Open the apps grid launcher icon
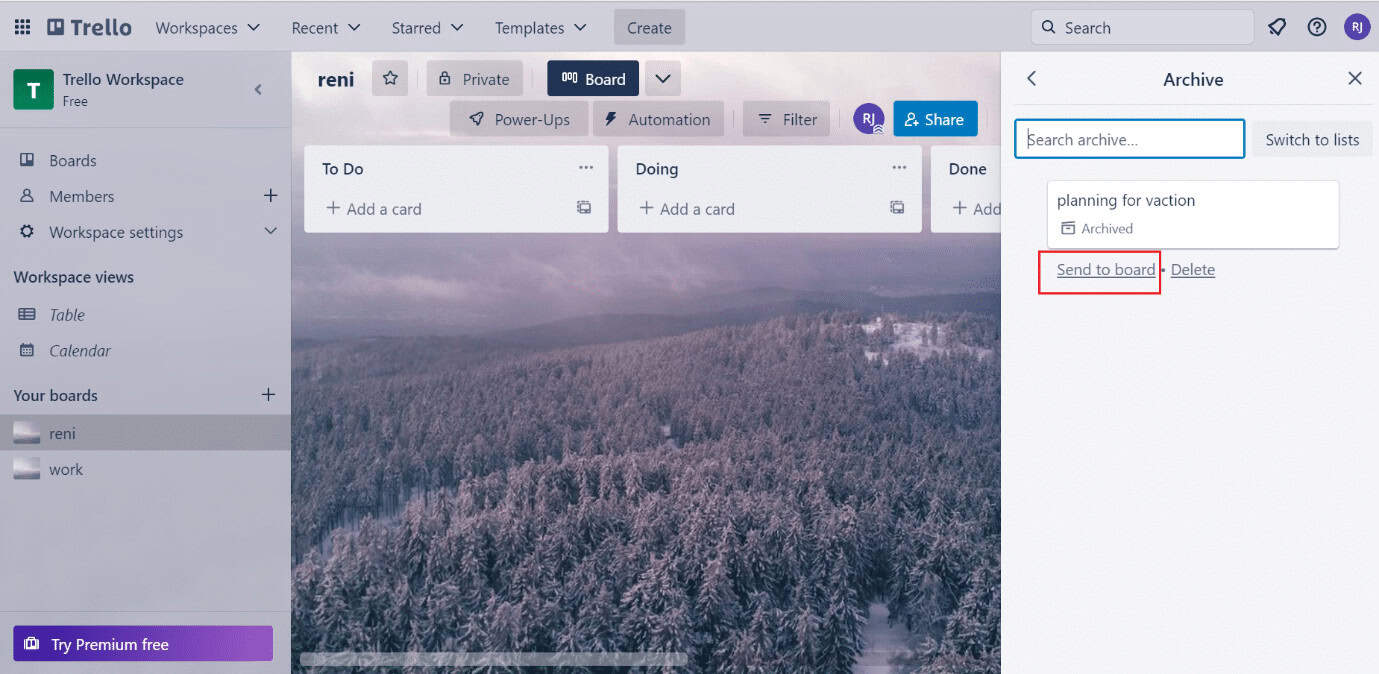 click(x=22, y=27)
